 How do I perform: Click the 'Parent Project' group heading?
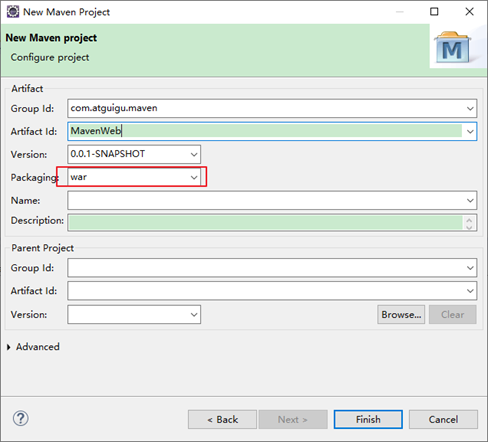tap(43, 248)
